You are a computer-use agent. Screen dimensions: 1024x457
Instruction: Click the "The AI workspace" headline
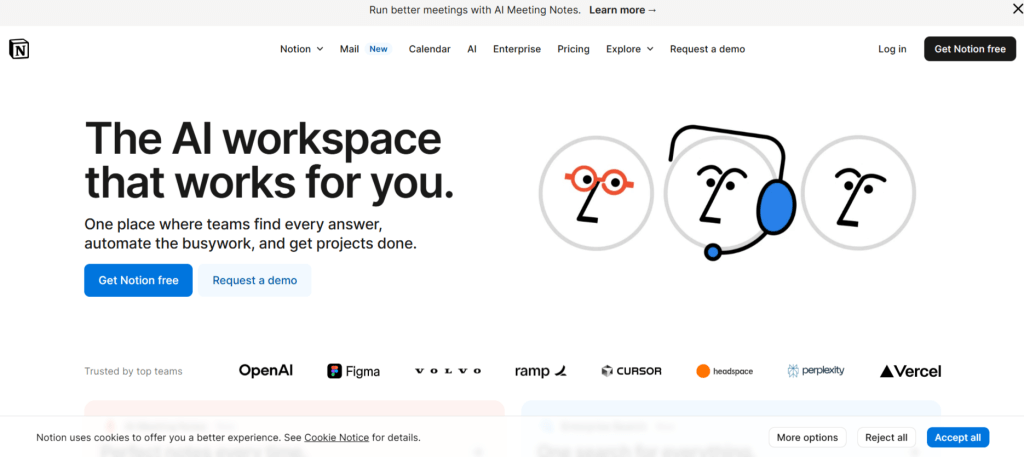click(x=263, y=138)
